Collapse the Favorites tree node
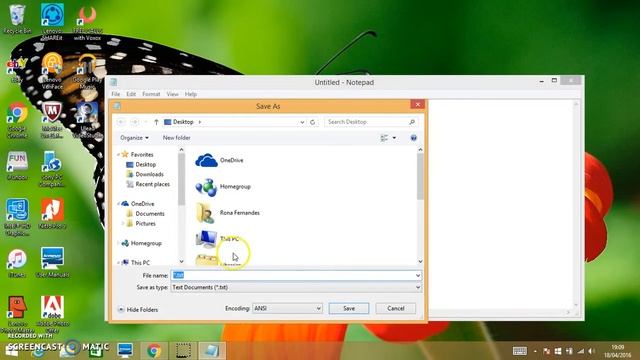 pos(118,154)
